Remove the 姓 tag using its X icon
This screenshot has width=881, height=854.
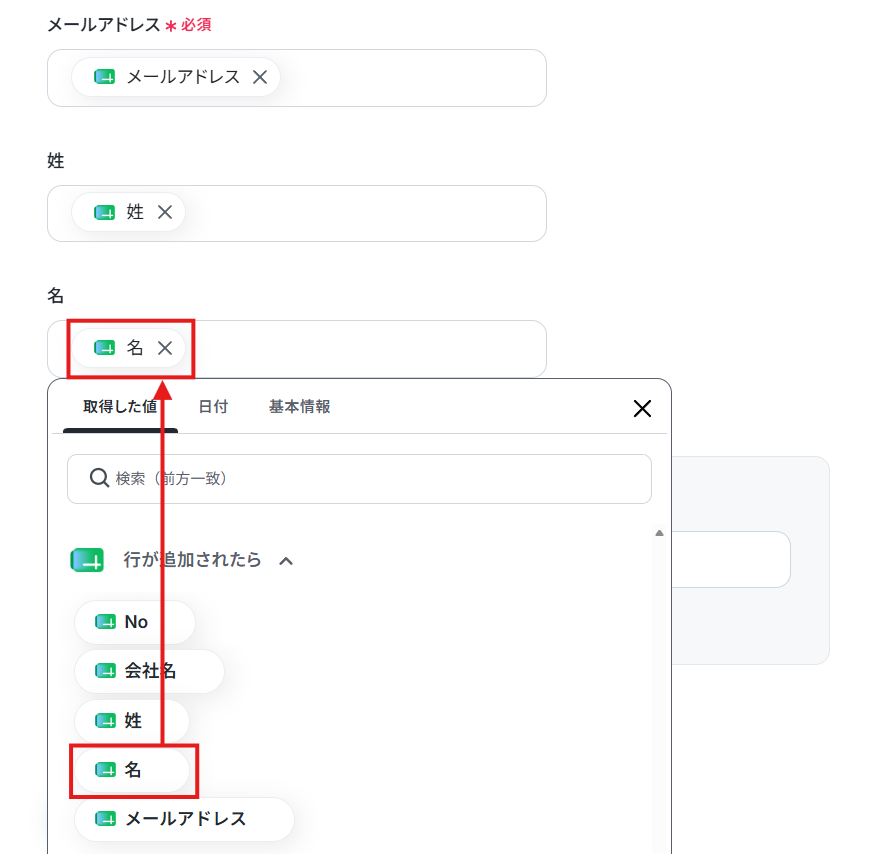(165, 212)
